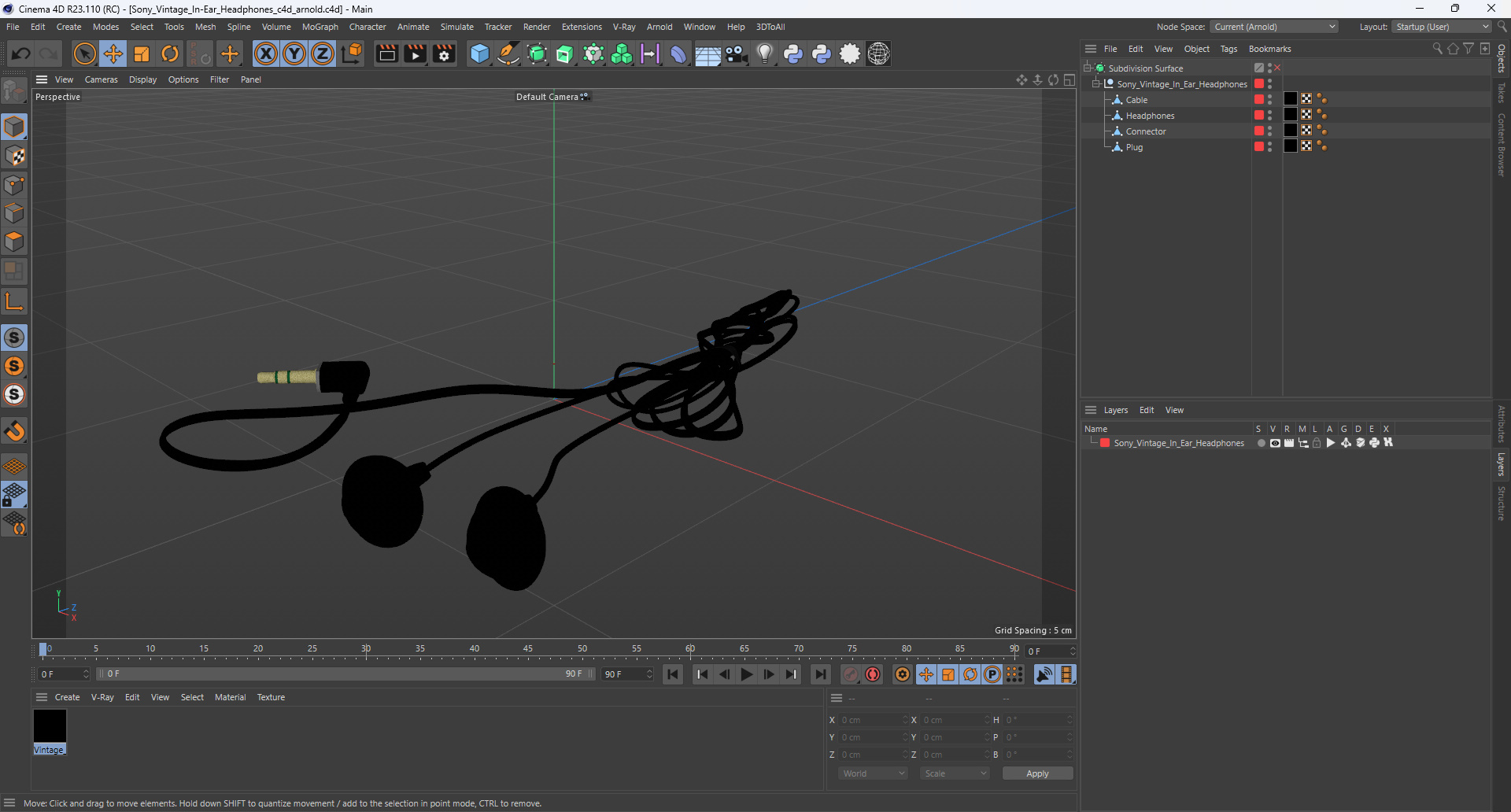Open World coordinate system dropdown
Viewport: 1511px width, 812px height.
(874, 773)
